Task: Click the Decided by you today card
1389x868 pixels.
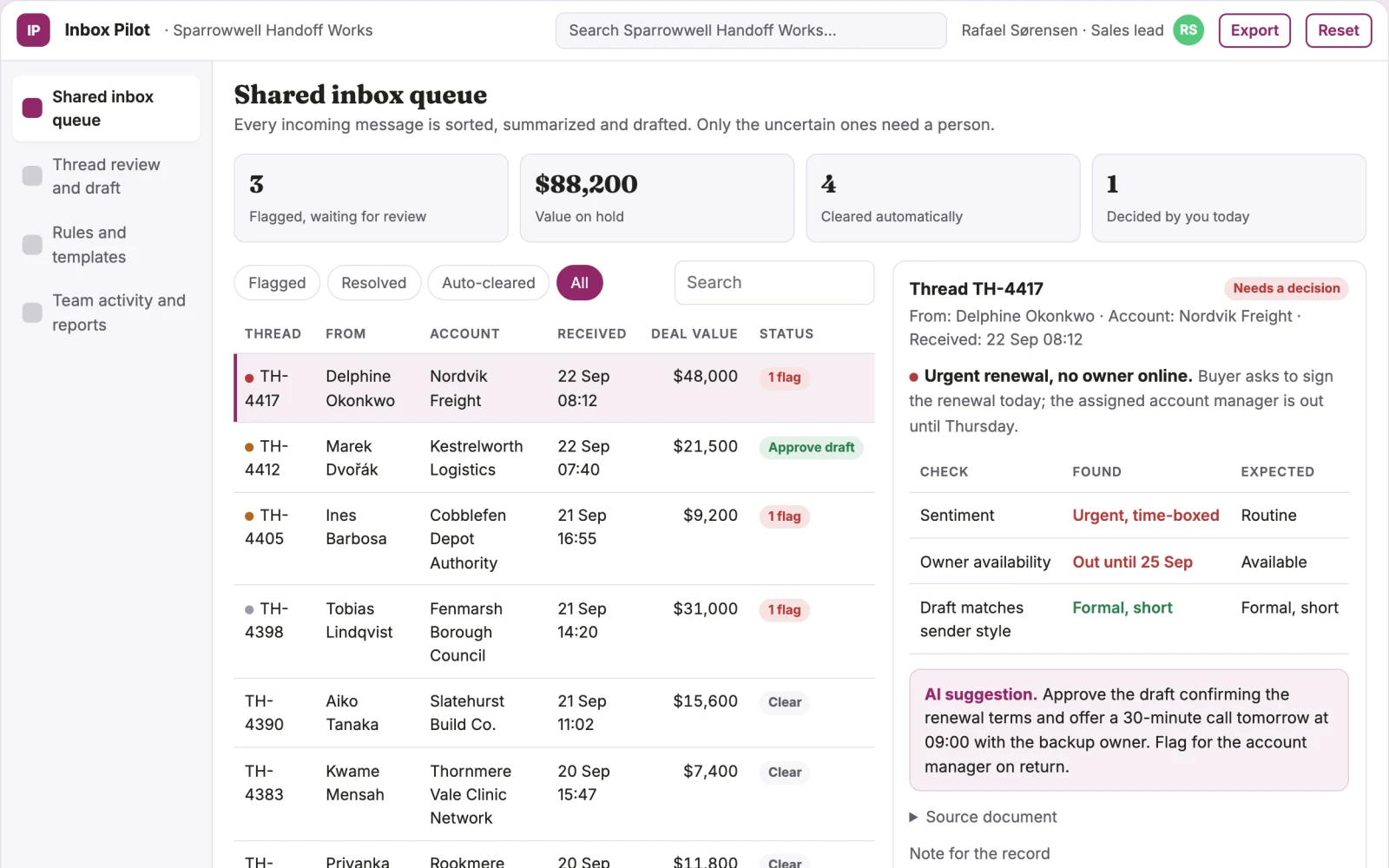Action: tap(1229, 198)
